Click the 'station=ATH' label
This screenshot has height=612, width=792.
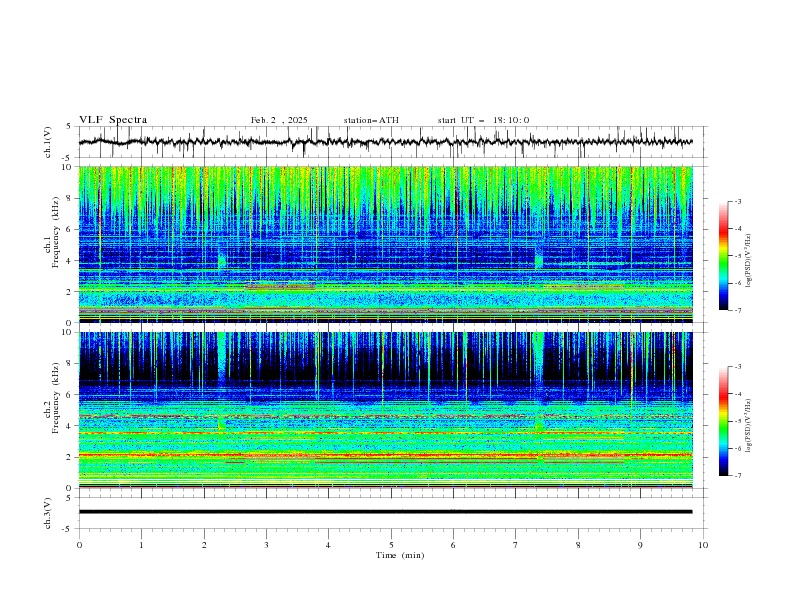click(x=371, y=120)
